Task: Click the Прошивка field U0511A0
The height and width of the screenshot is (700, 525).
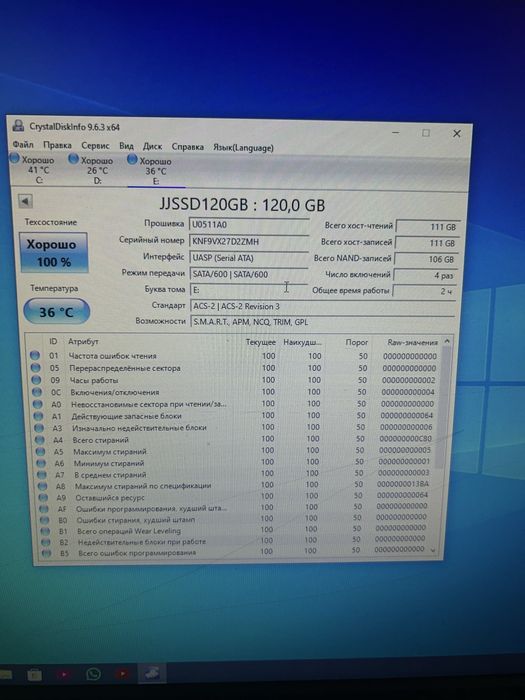Action: [249, 225]
